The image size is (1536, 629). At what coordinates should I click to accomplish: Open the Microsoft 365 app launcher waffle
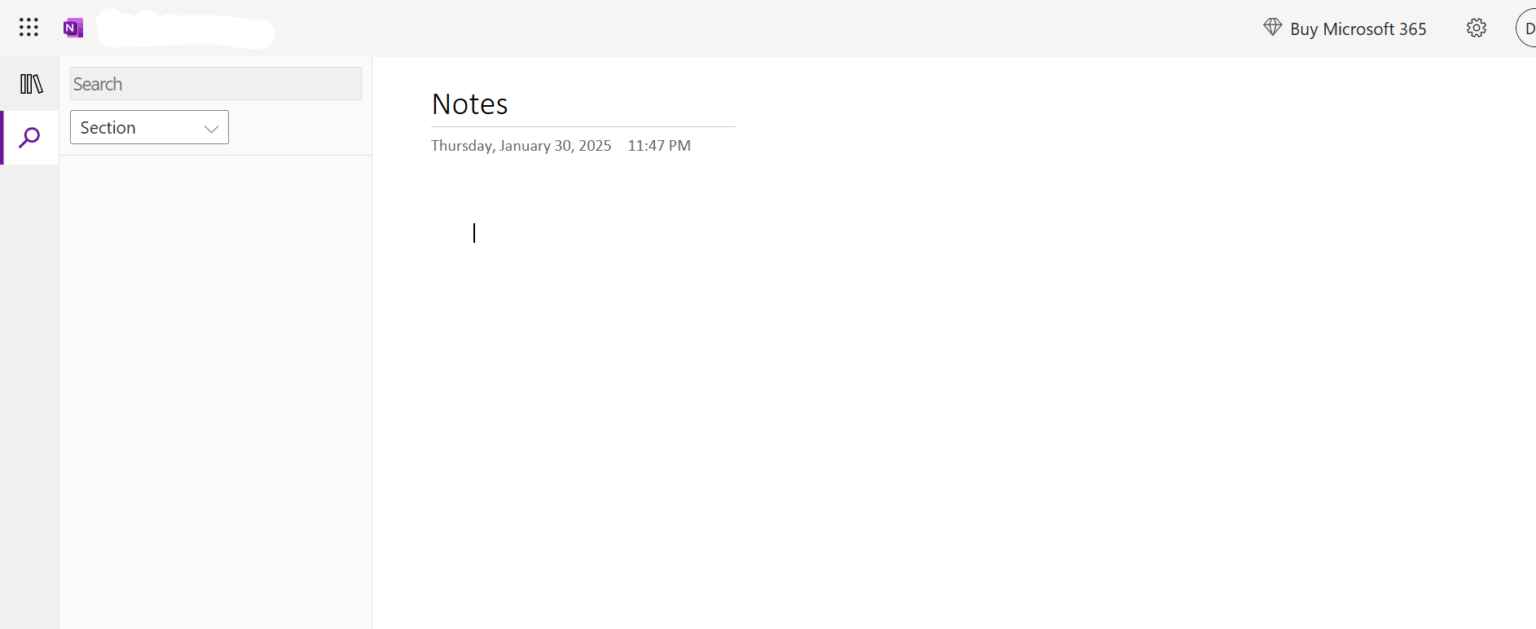[27, 27]
